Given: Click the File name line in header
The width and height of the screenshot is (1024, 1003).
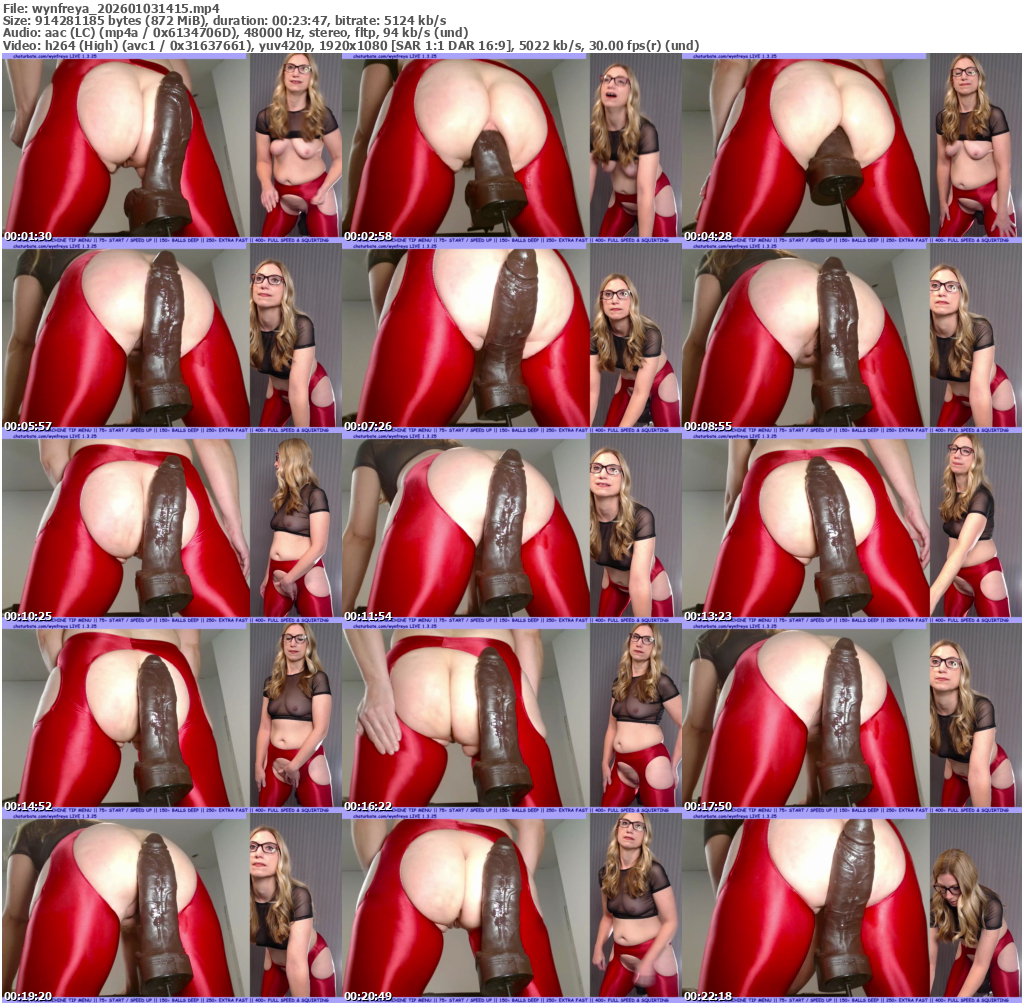Looking at the screenshot, I should (x=110, y=8).
